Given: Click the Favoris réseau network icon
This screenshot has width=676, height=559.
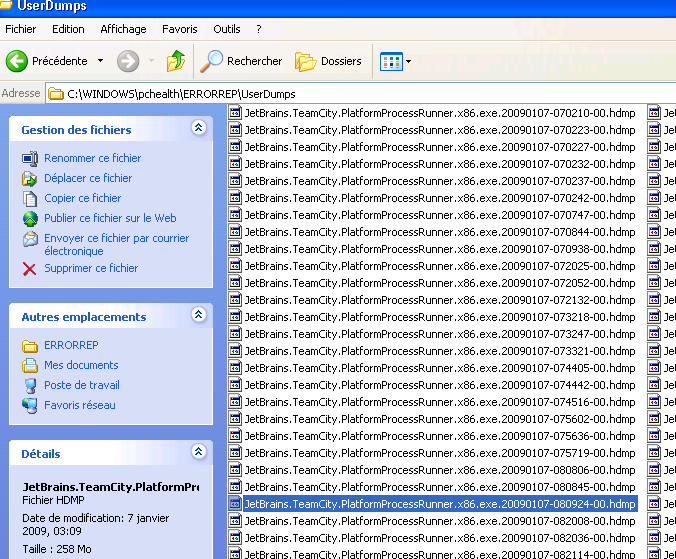Looking at the screenshot, I should 30,406.
